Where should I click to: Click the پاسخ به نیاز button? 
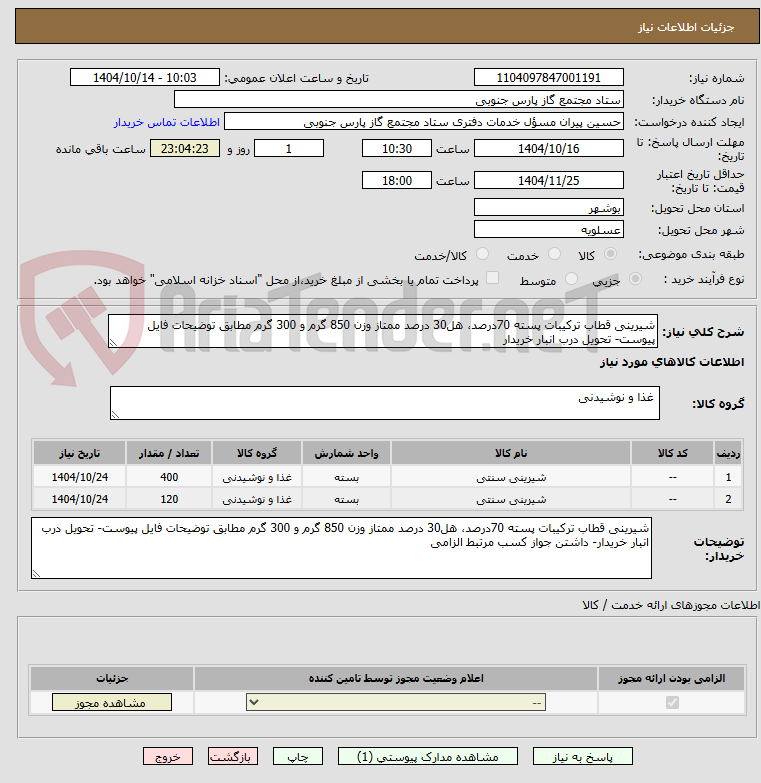582,756
